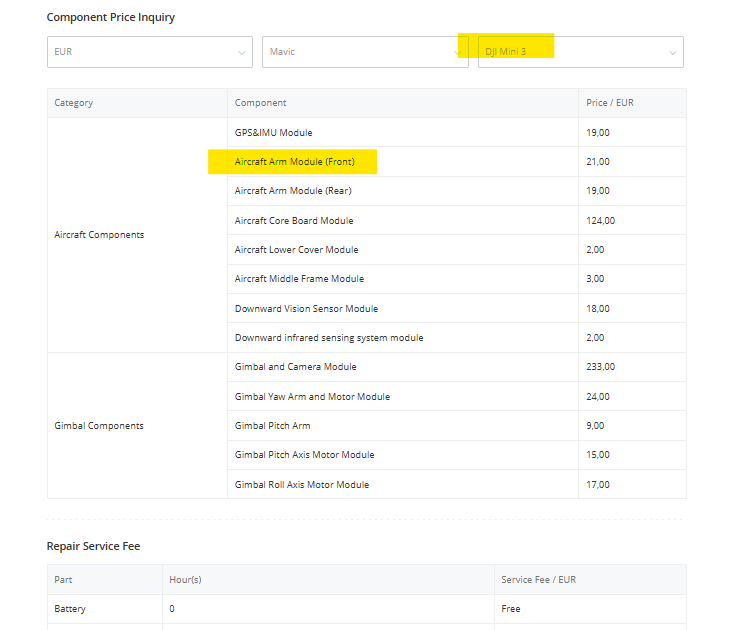Click the 21,00 price for Front Arm
This screenshot has height=630, width=755.
click(x=598, y=162)
